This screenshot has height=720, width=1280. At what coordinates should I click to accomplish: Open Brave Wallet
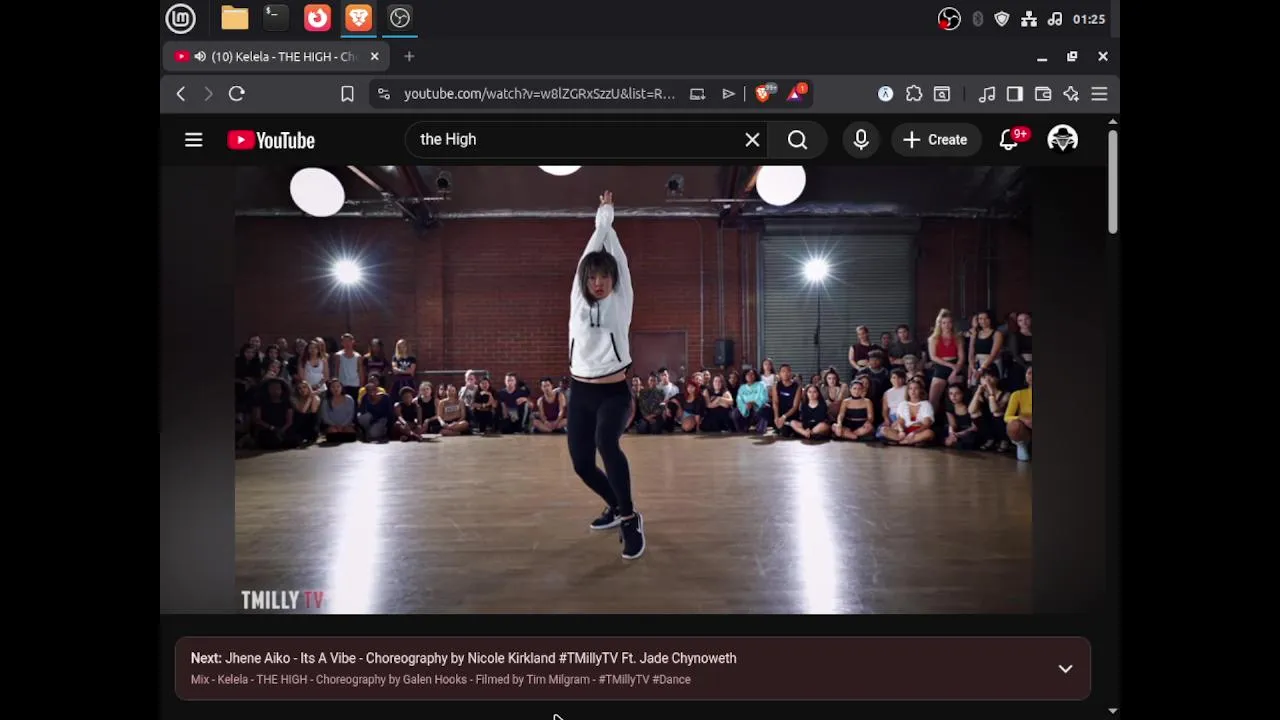pyautogui.click(x=1043, y=94)
